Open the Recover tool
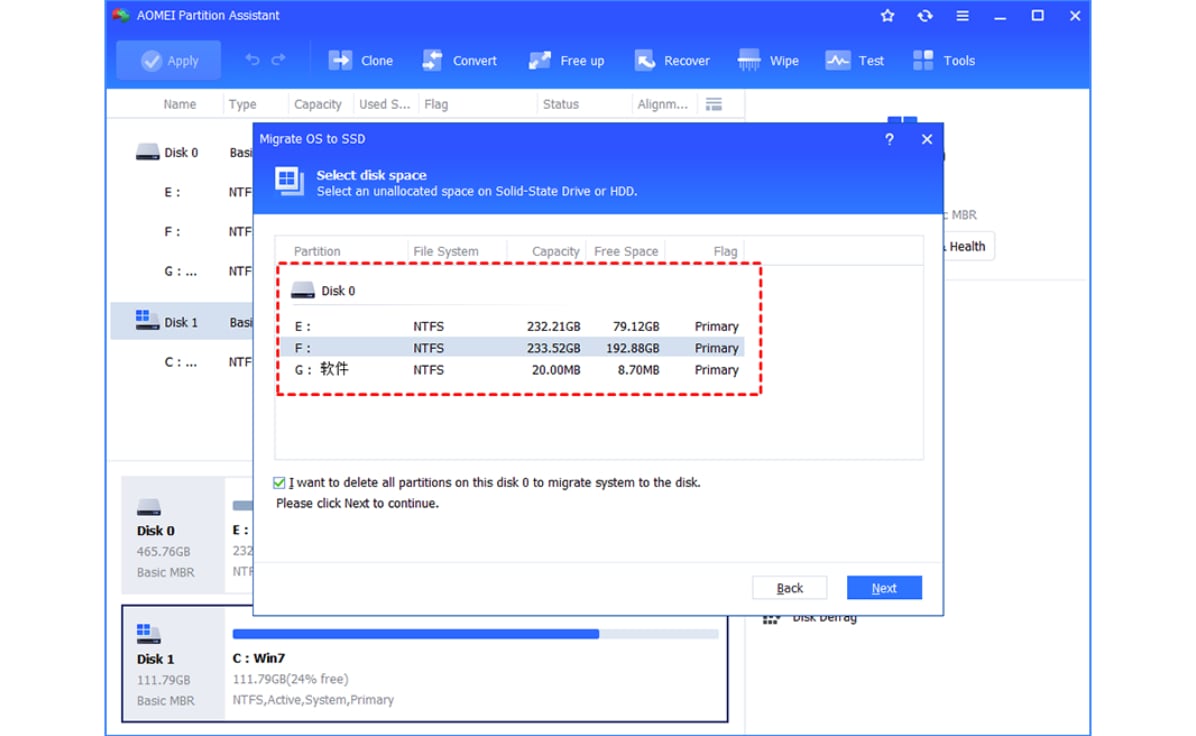This screenshot has width=1196, height=736. 671,60
